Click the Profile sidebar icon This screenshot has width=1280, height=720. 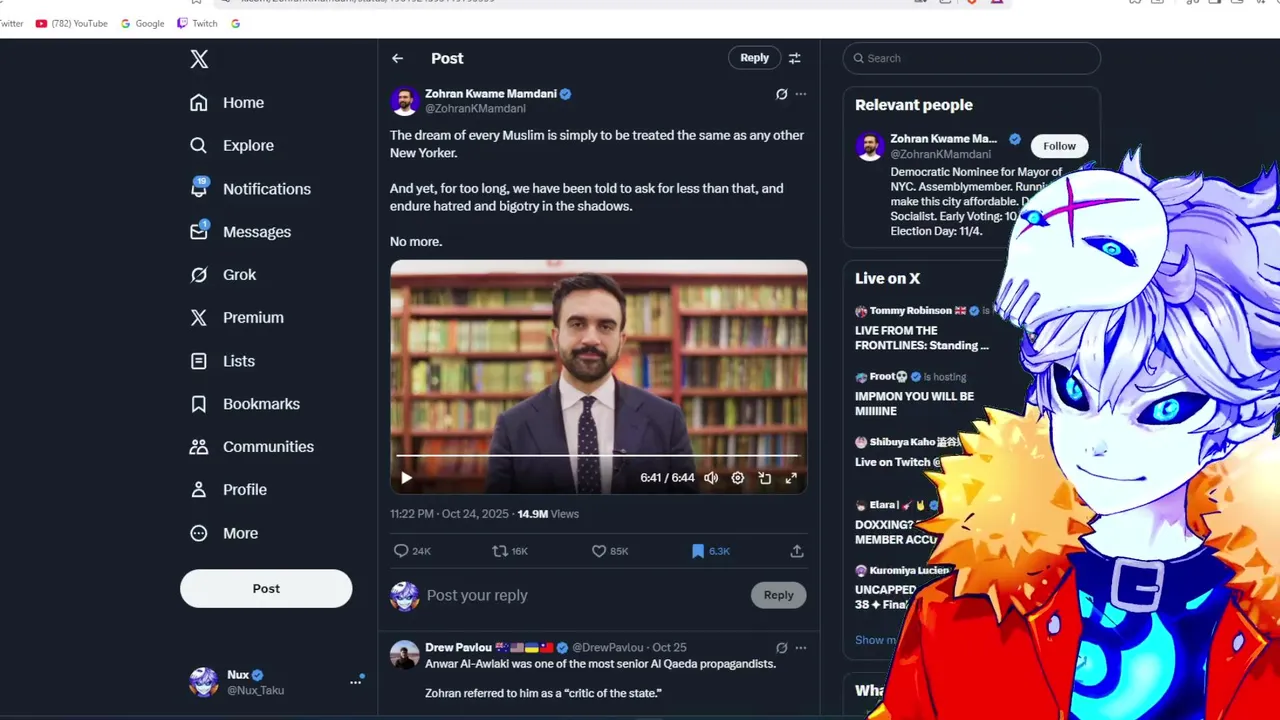point(199,490)
